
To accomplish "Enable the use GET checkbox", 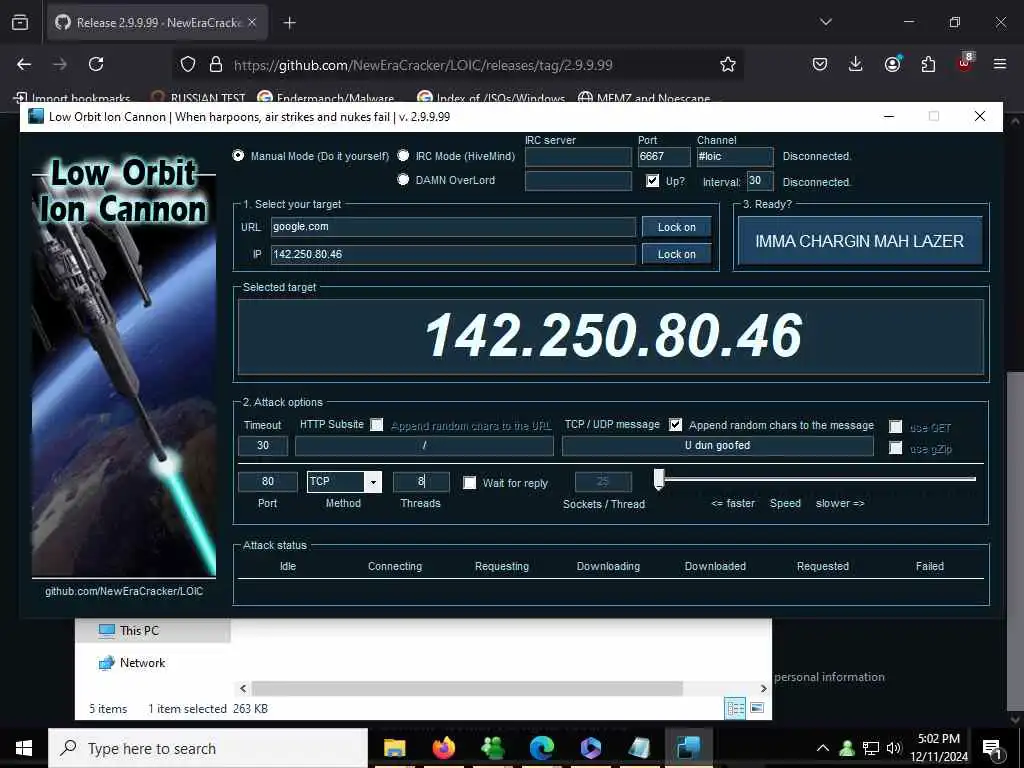I will click(x=895, y=426).
